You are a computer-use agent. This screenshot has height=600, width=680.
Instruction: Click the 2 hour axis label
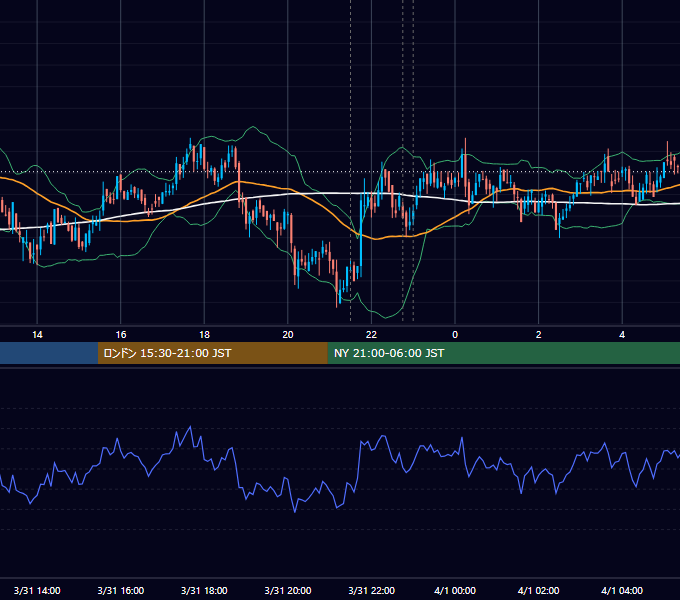(538, 335)
